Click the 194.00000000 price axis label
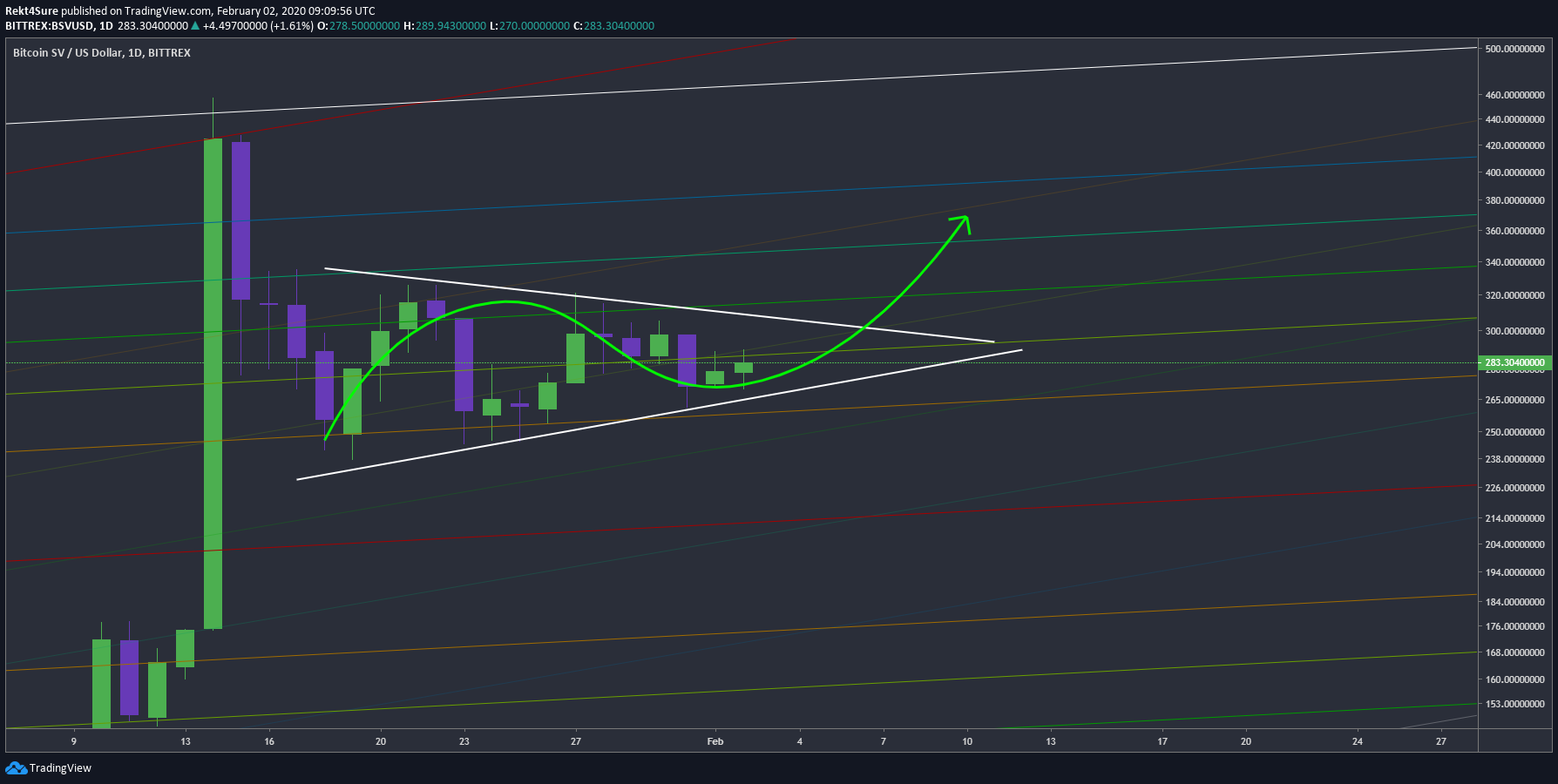The height and width of the screenshot is (784, 1558). (x=1514, y=572)
